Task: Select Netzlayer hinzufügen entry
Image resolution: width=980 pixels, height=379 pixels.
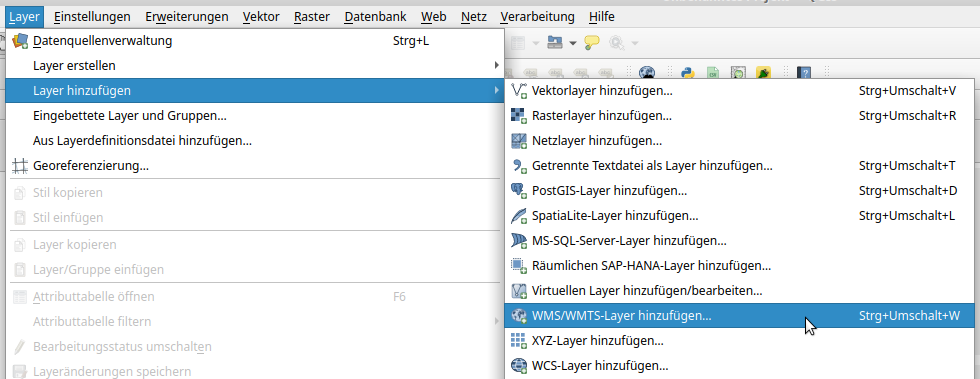Action: tap(740, 141)
